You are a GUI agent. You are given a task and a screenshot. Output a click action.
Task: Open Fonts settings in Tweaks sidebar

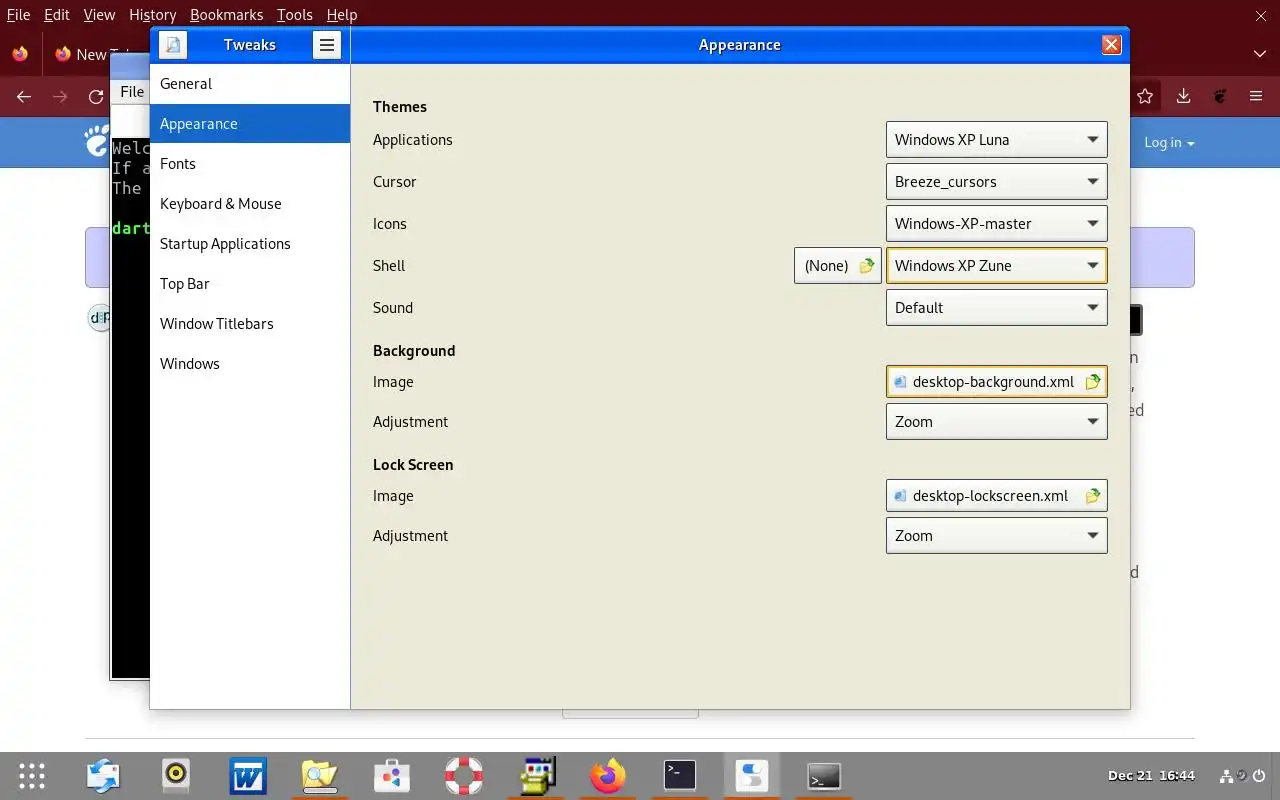point(250,164)
